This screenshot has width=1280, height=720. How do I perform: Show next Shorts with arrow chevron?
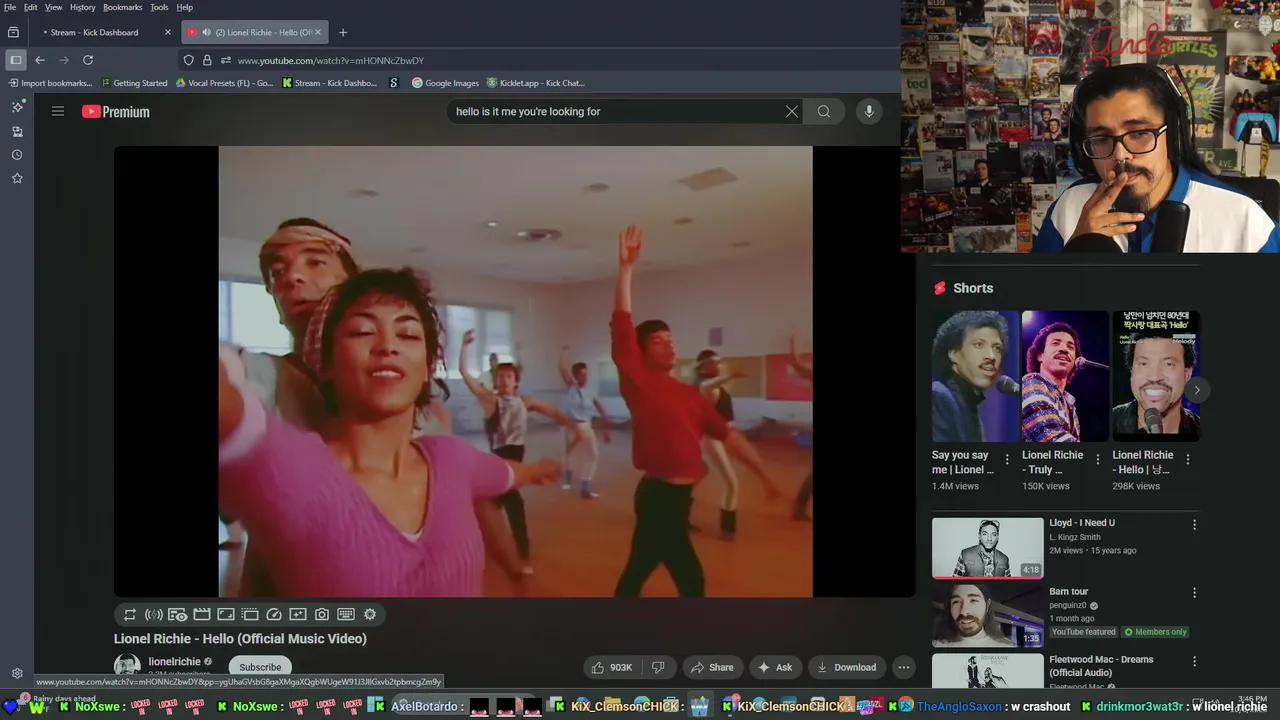pos(1197,390)
